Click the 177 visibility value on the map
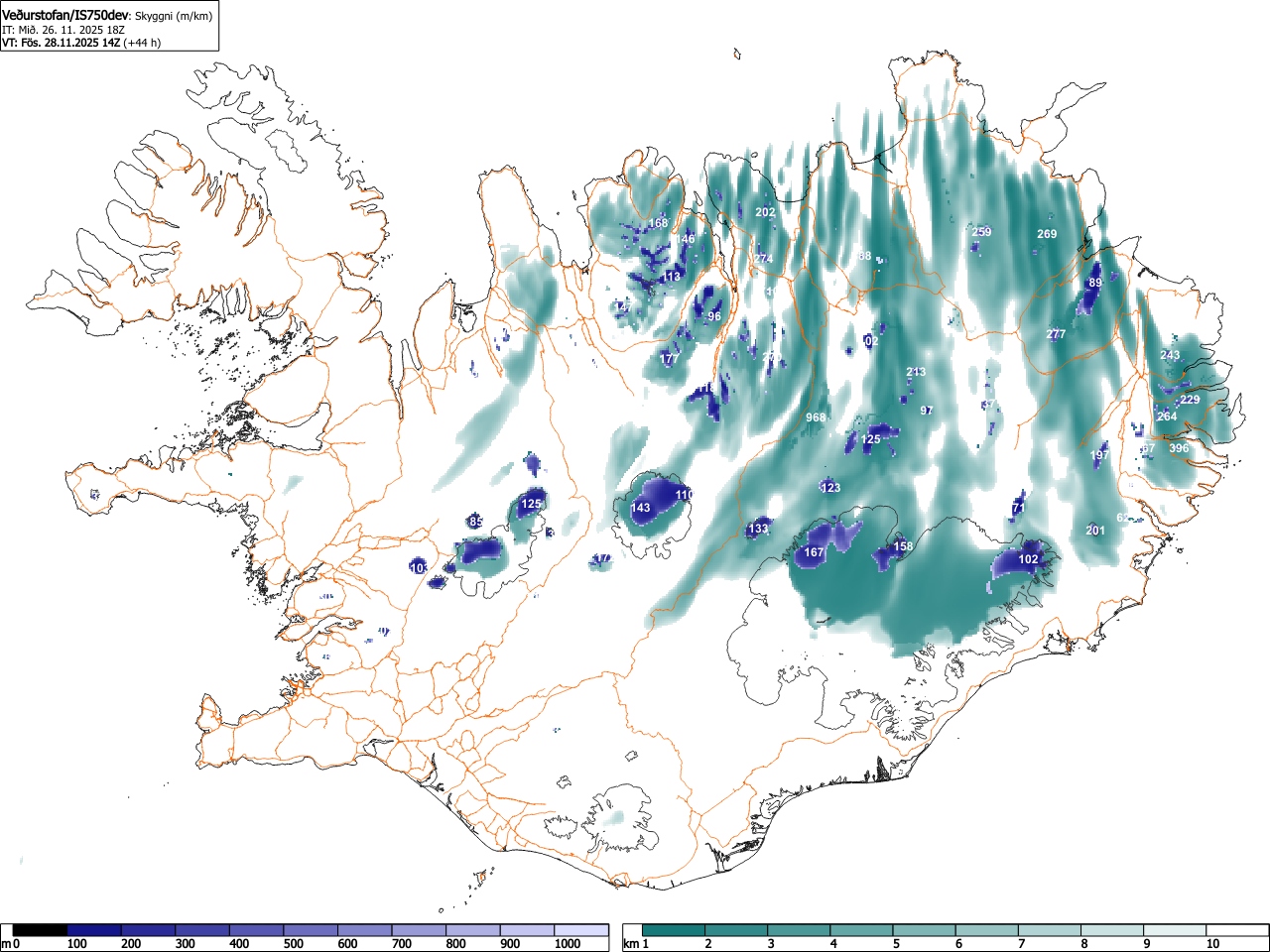1270x952 pixels. click(670, 358)
